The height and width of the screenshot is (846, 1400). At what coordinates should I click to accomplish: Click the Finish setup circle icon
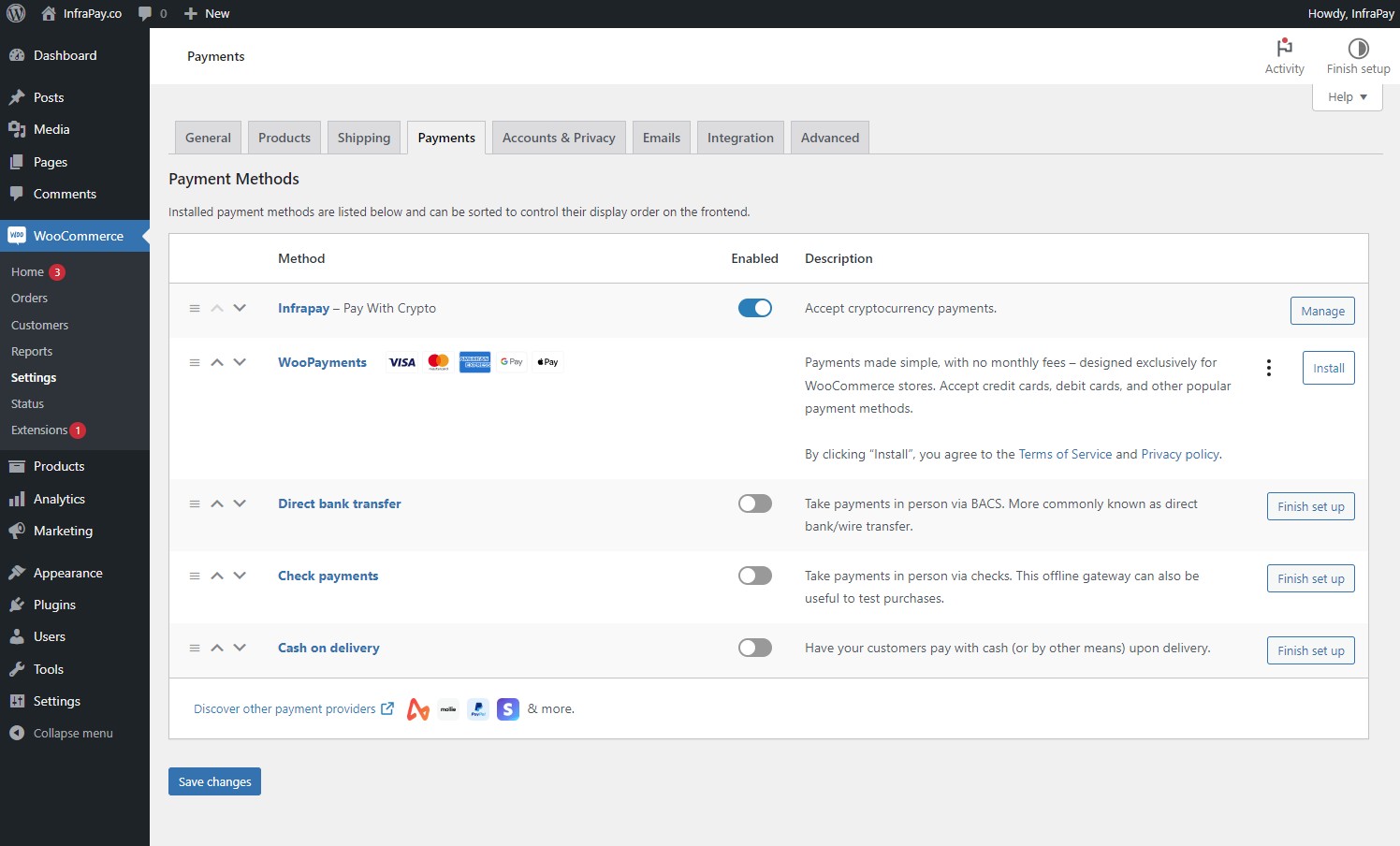click(1358, 48)
